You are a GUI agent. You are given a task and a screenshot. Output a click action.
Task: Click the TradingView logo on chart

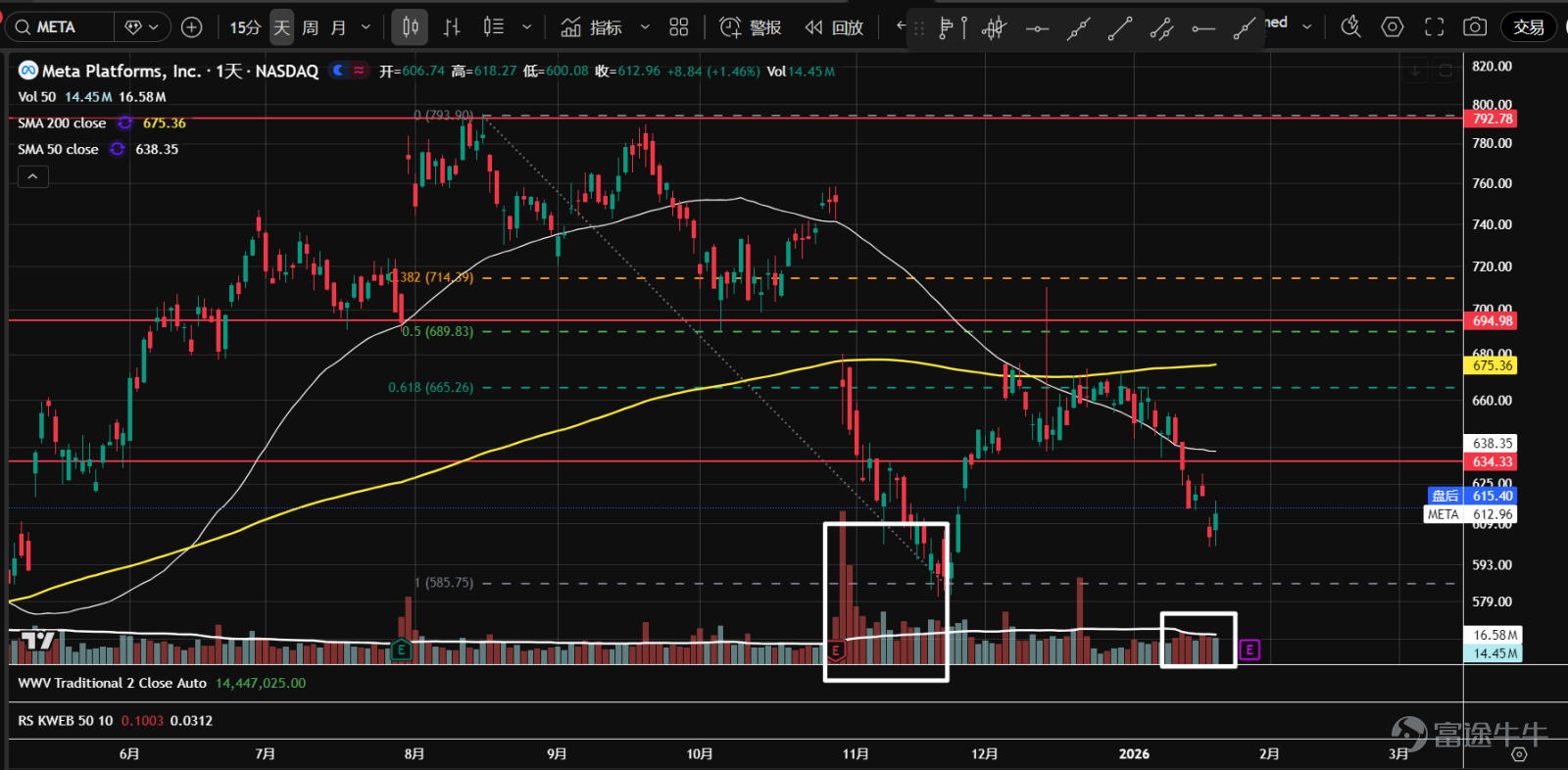pos(38,641)
